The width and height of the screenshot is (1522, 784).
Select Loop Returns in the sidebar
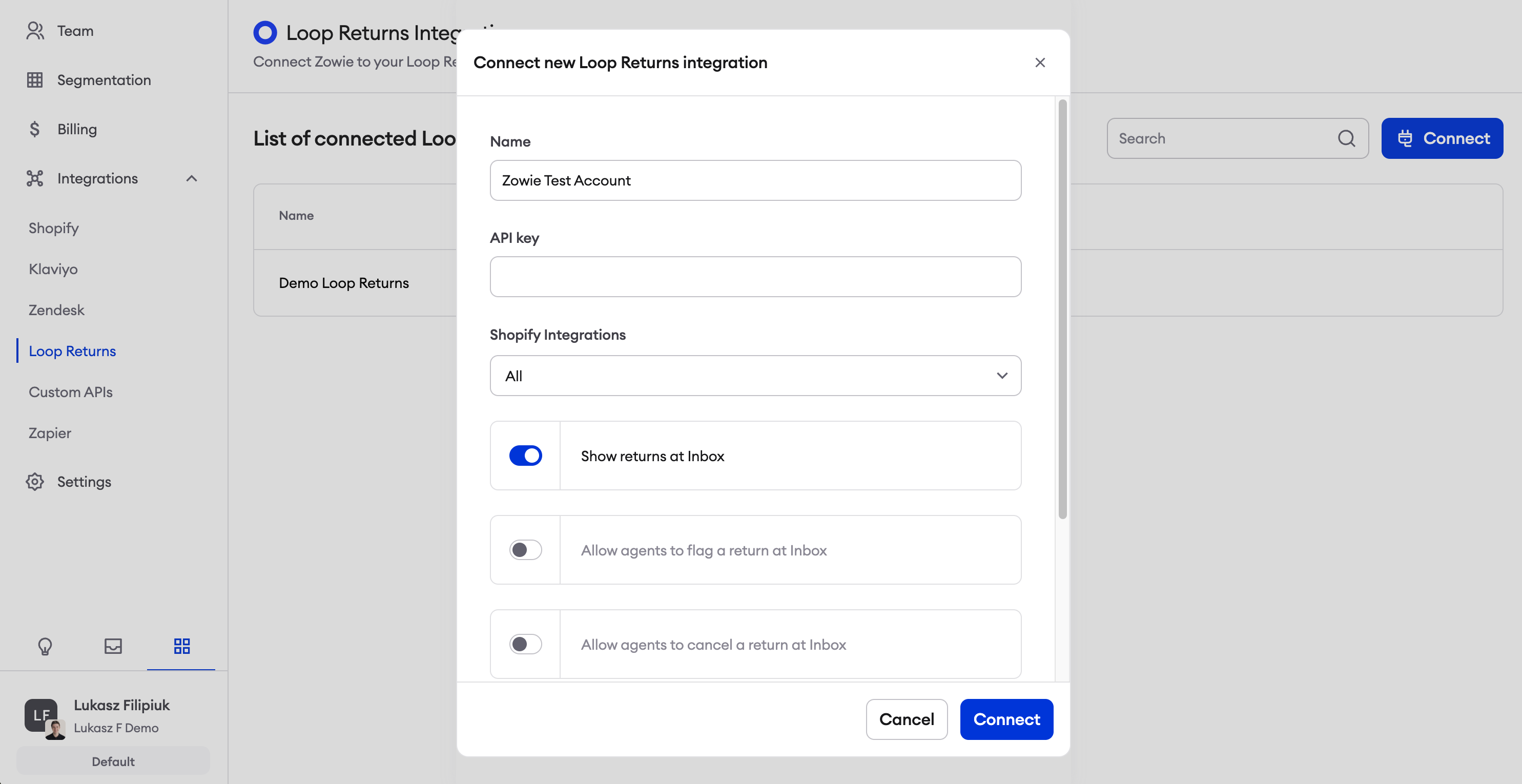(72, 351)
